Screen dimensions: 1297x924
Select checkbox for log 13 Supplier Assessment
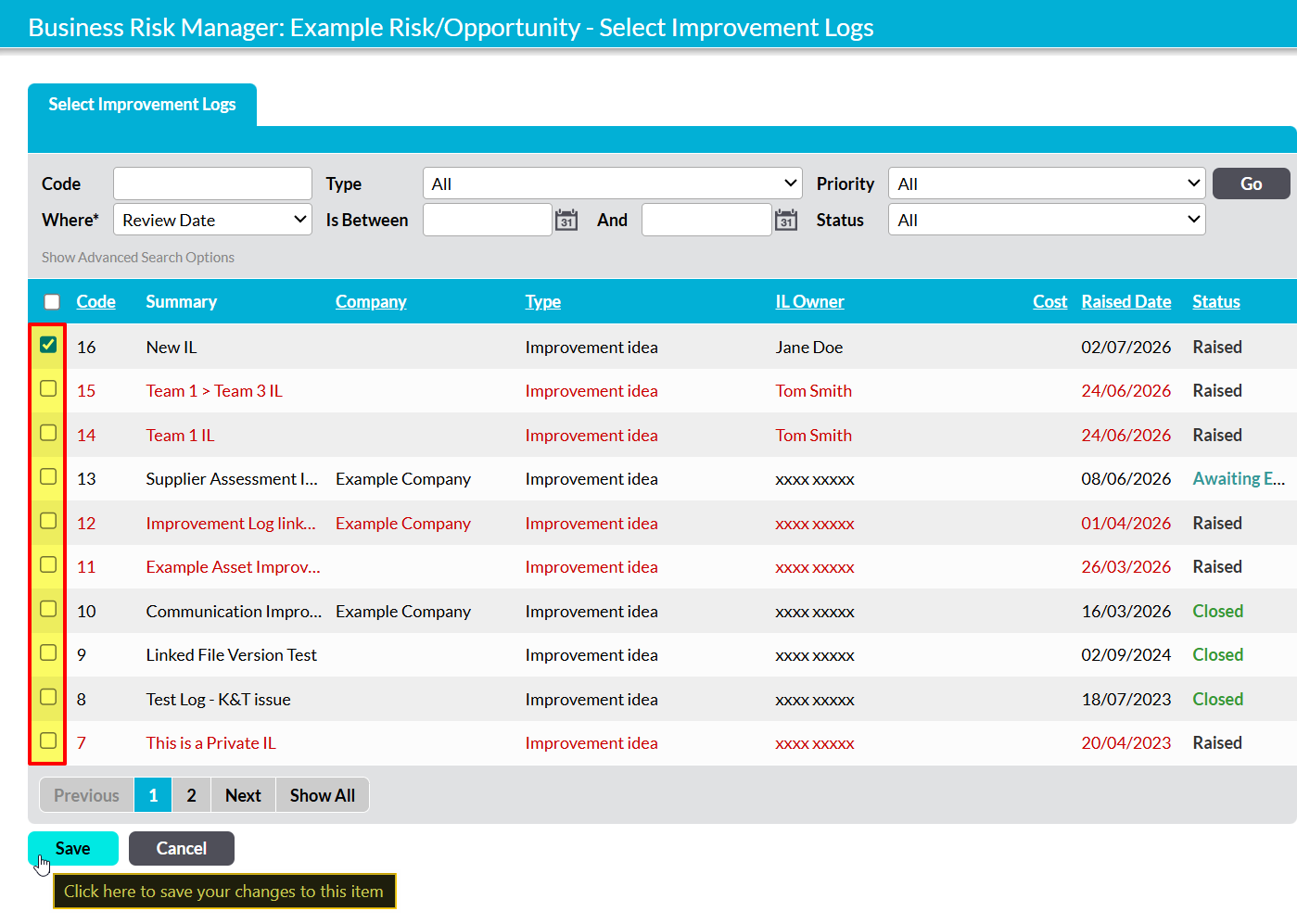(x=48, y=477)
